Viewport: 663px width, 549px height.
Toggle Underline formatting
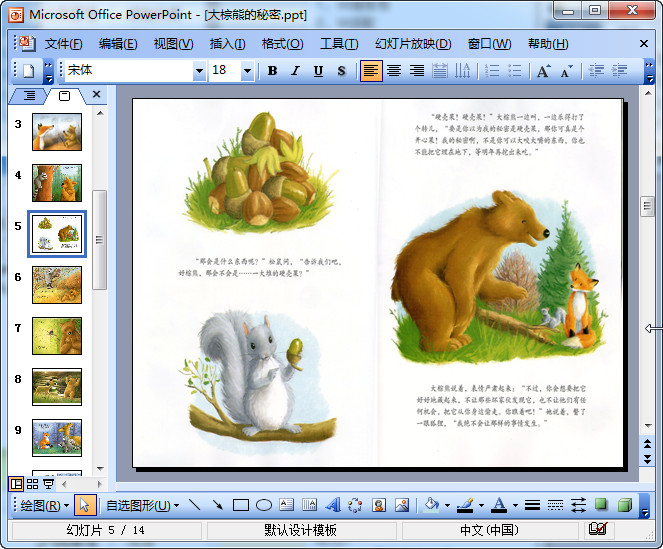pyautogui.click(x=318, y=71)
